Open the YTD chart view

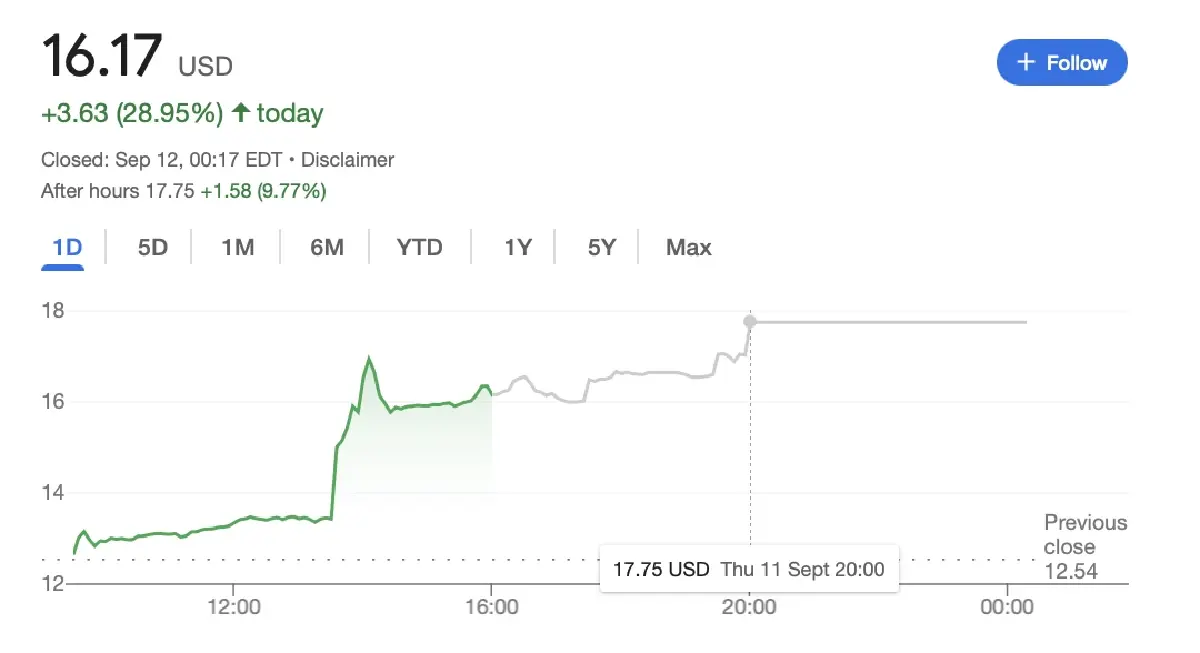[419, 247]
